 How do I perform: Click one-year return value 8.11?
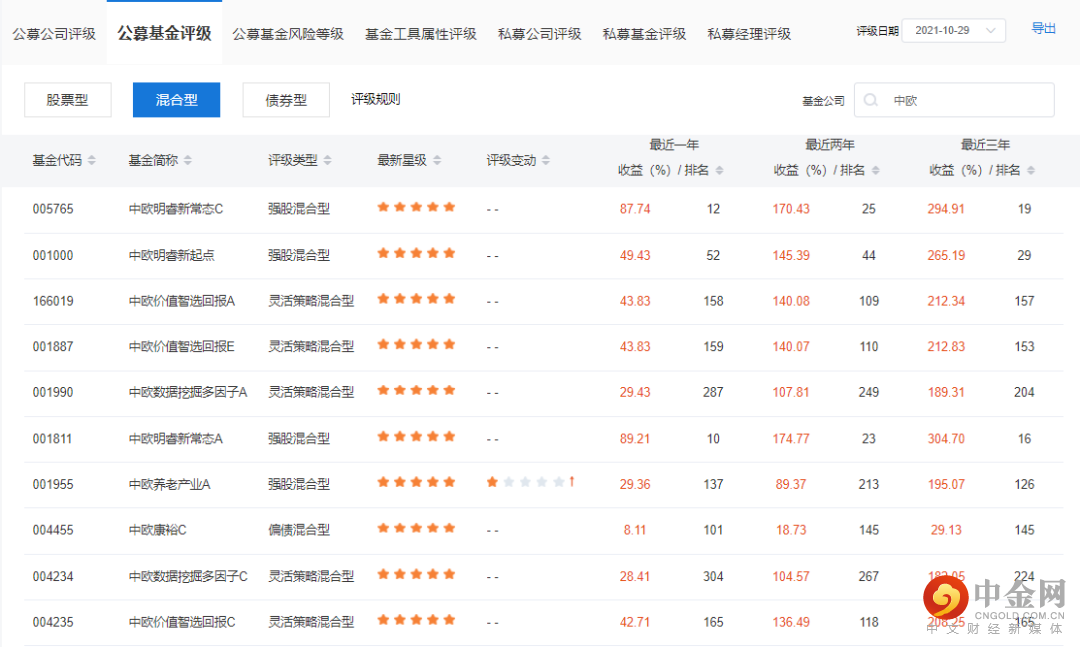[636, 530]
